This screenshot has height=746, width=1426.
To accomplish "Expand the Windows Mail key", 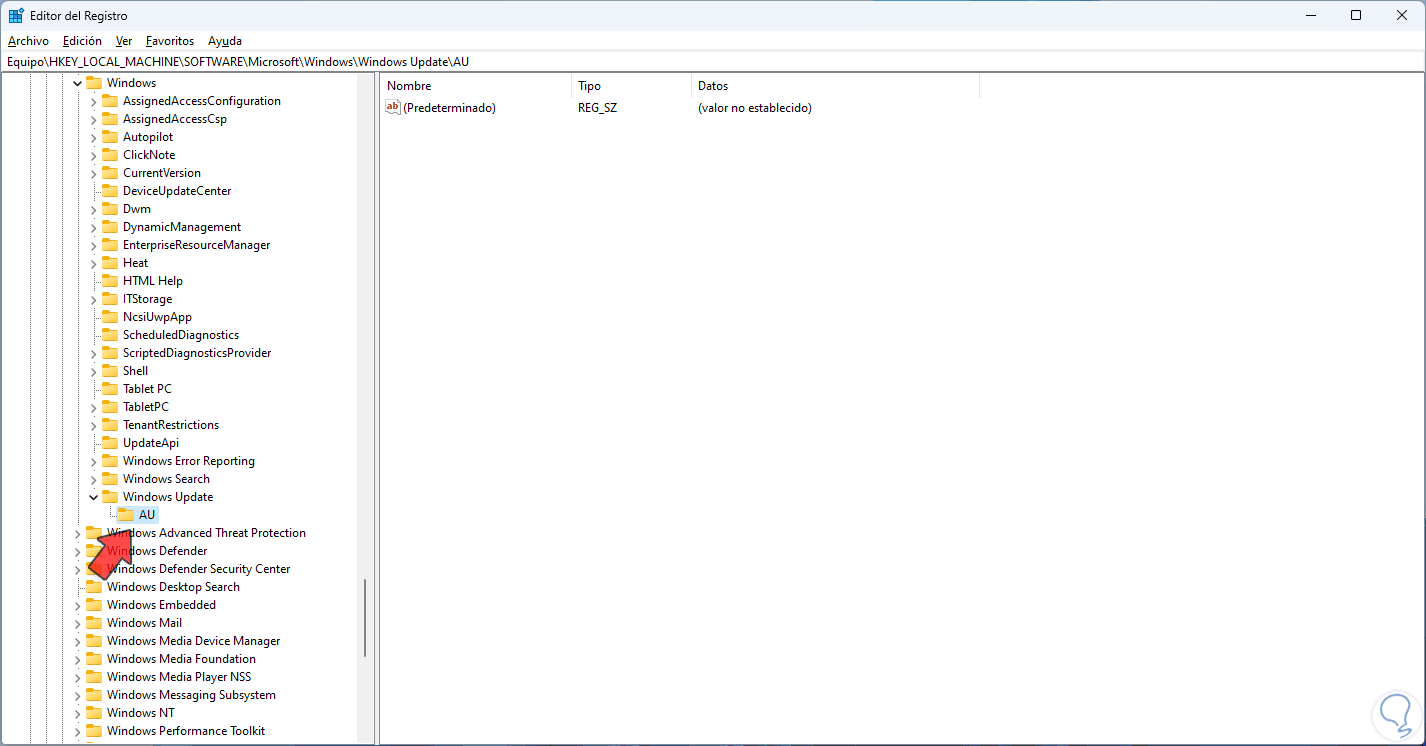I will pos(78,623).
